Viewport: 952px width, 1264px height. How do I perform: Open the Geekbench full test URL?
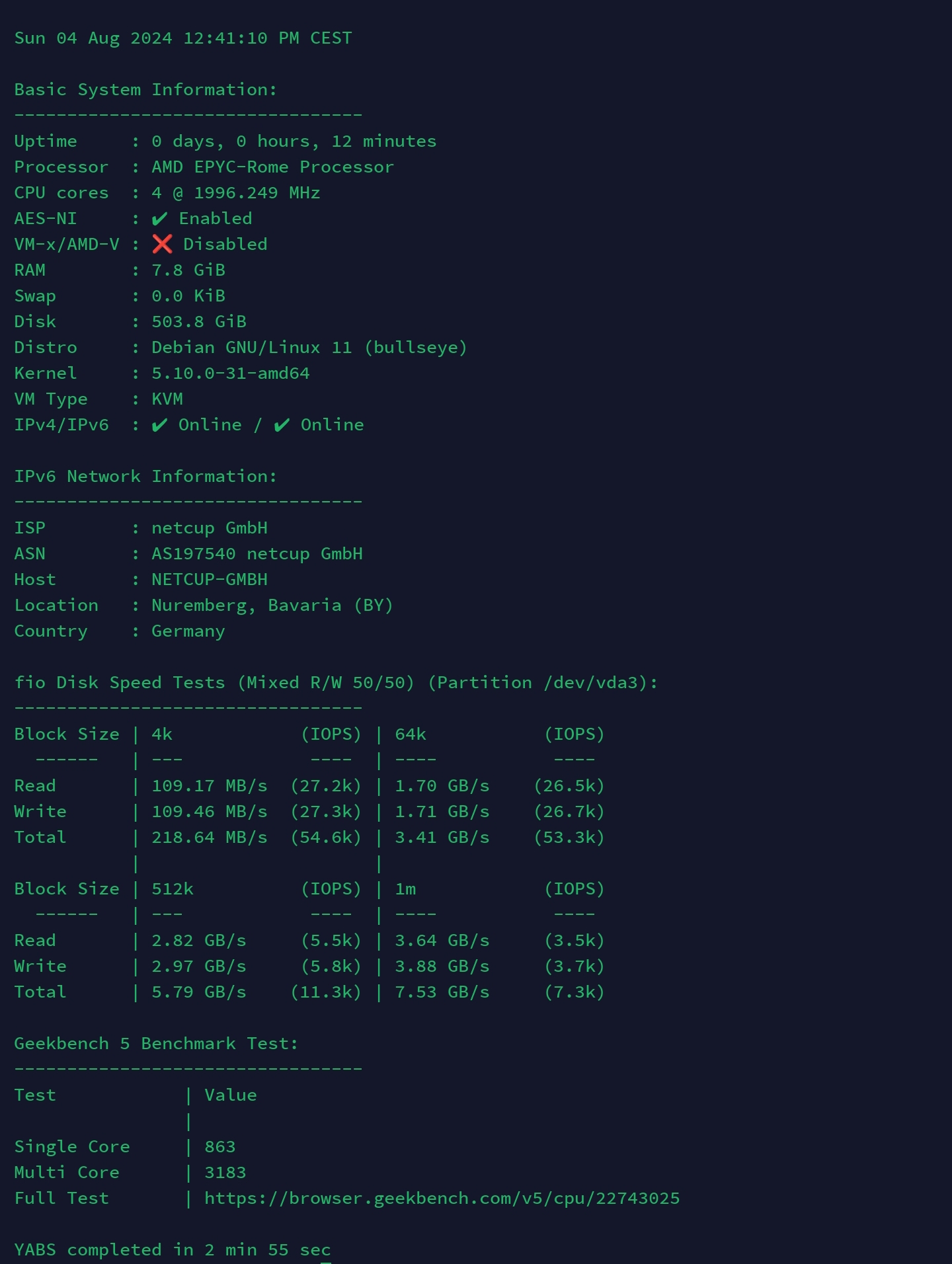coord(442,1199)
